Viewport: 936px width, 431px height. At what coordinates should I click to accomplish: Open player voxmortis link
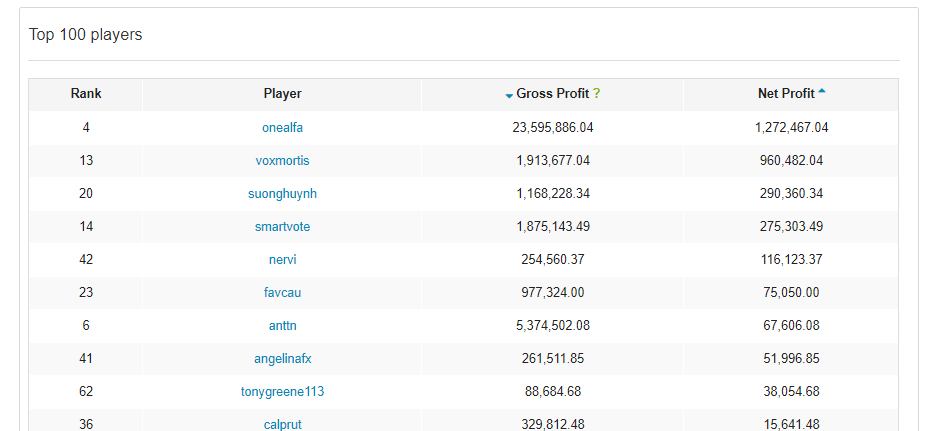pos(282,161)
